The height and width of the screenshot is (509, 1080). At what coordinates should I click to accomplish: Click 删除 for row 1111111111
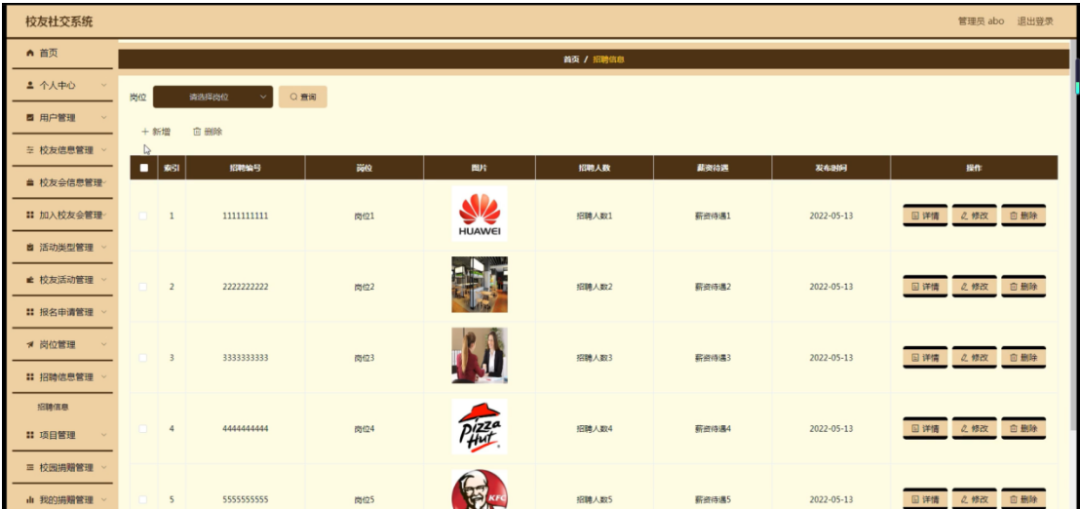click(x=1024, y=216)
